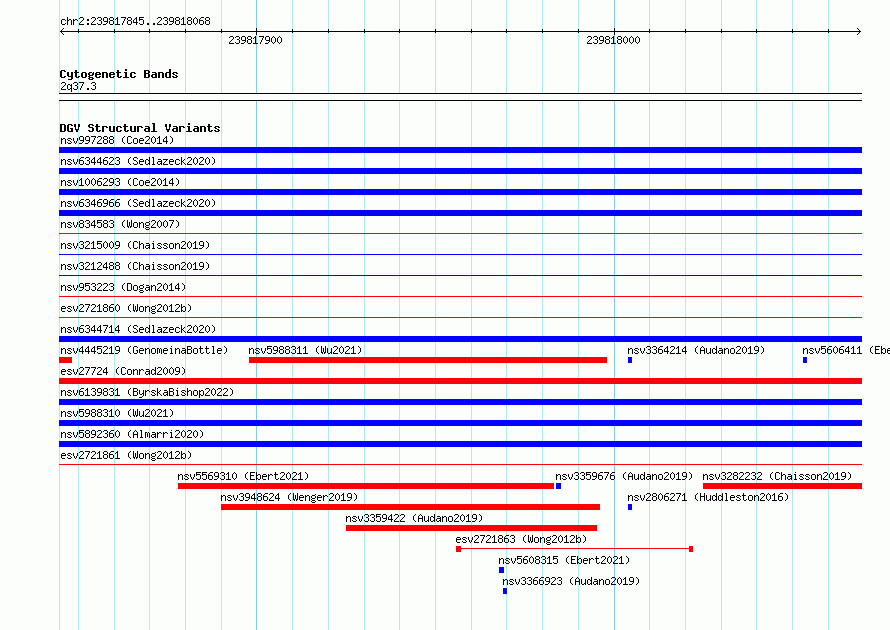The image size is (890, 630).
Task: Click the Cytogenetic Bands track title
Action: (119, 74)
